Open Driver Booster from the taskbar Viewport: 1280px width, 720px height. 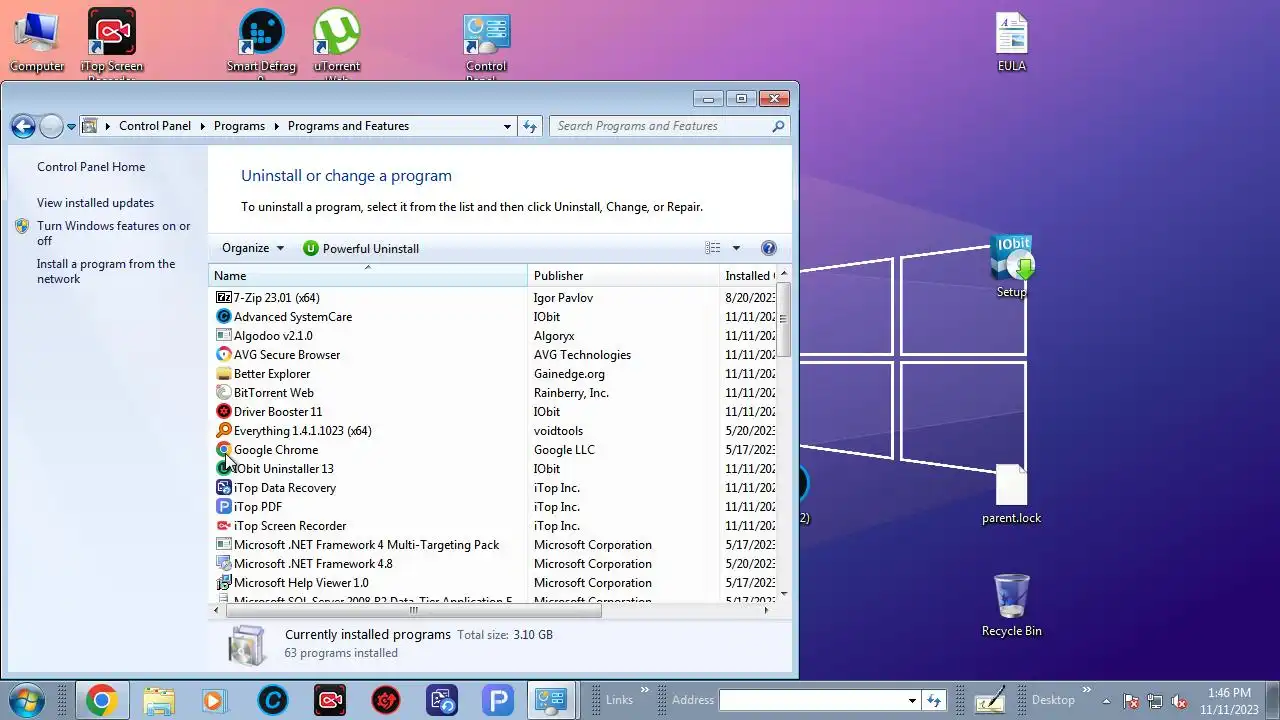(x=386, y=700)
